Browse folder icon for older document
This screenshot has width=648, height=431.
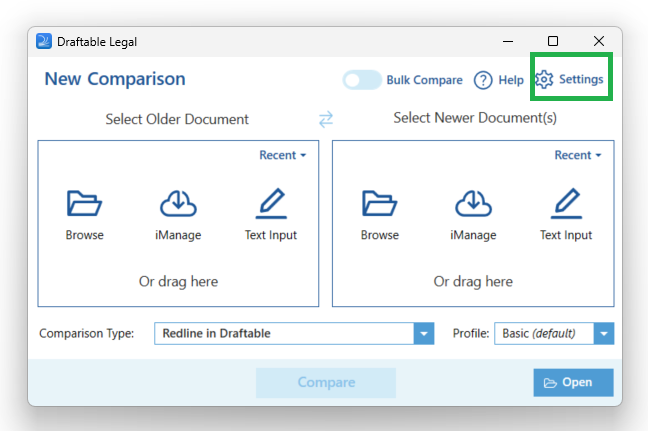click(84, 203)
